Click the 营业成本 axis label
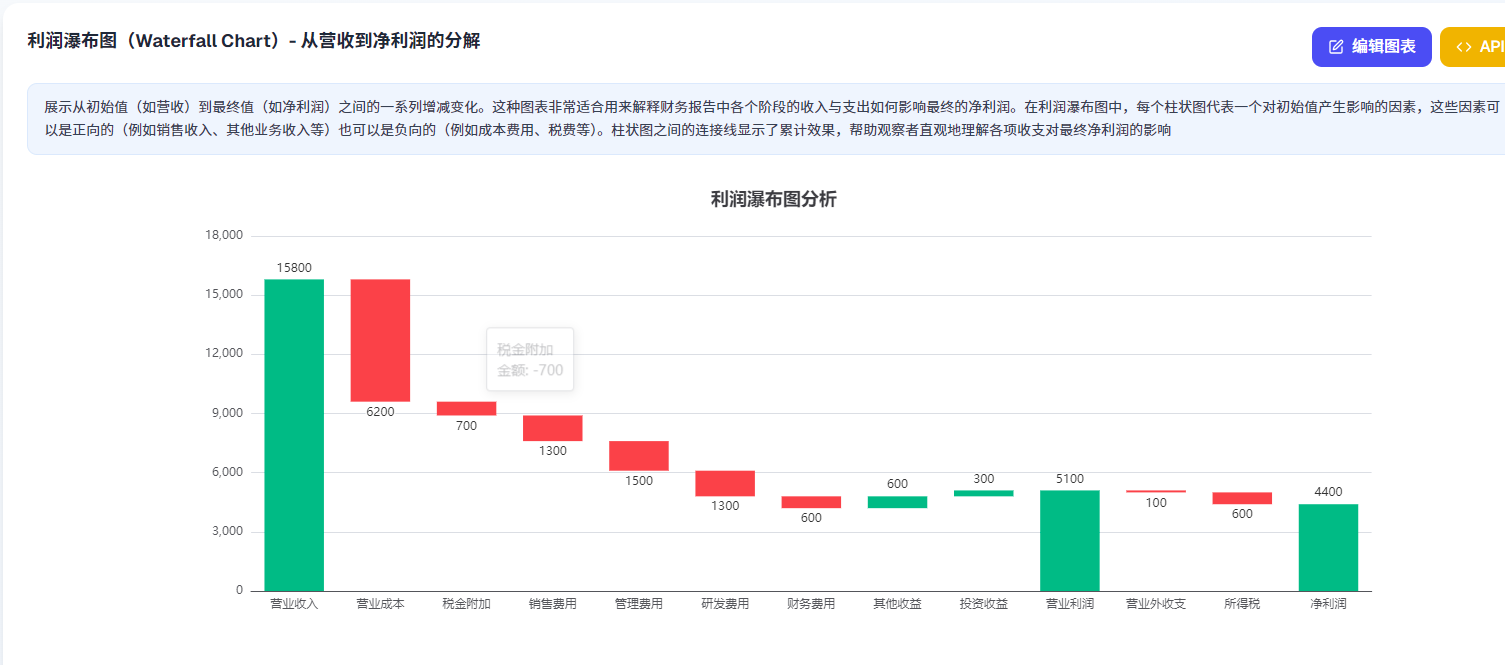1505x665 pixels. 380,604
